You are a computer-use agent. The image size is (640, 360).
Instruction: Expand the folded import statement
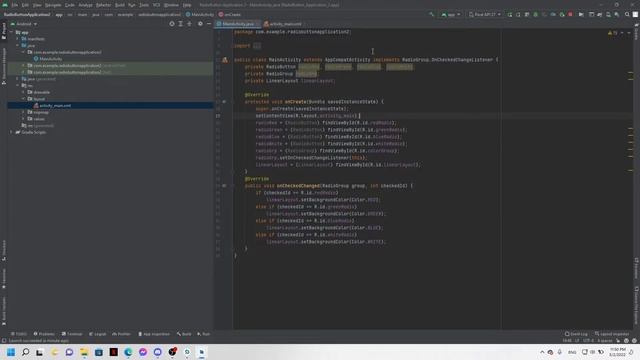[257, 46]
